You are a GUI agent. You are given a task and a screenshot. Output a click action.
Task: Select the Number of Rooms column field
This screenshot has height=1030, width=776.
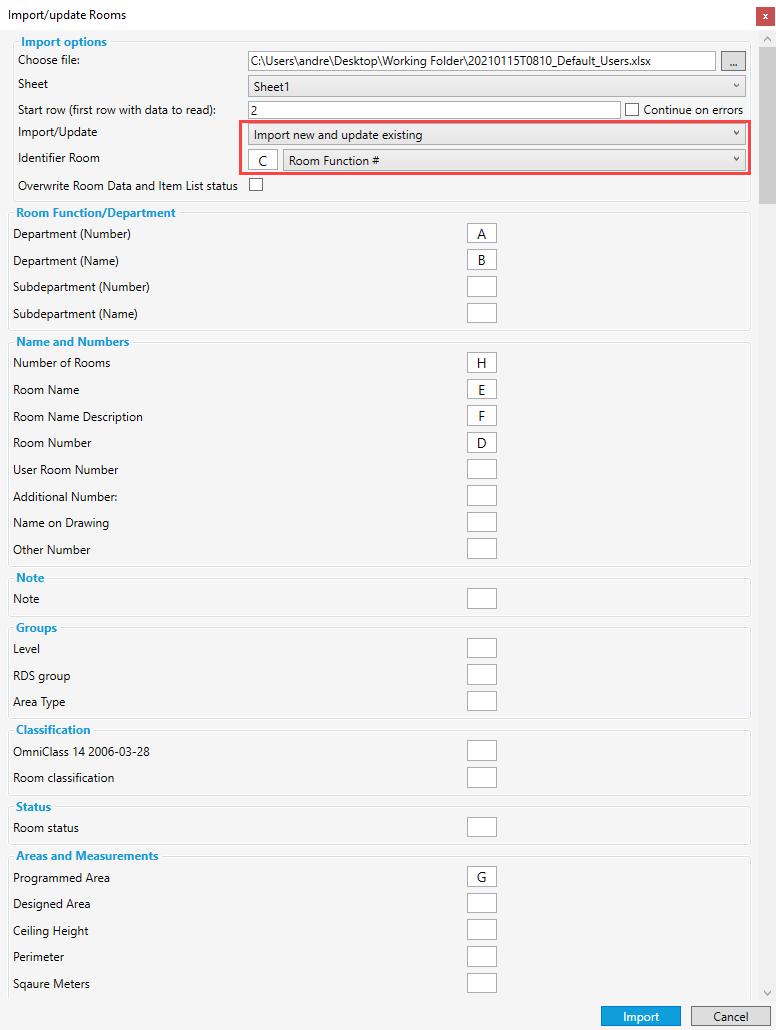tap(481, 362)
